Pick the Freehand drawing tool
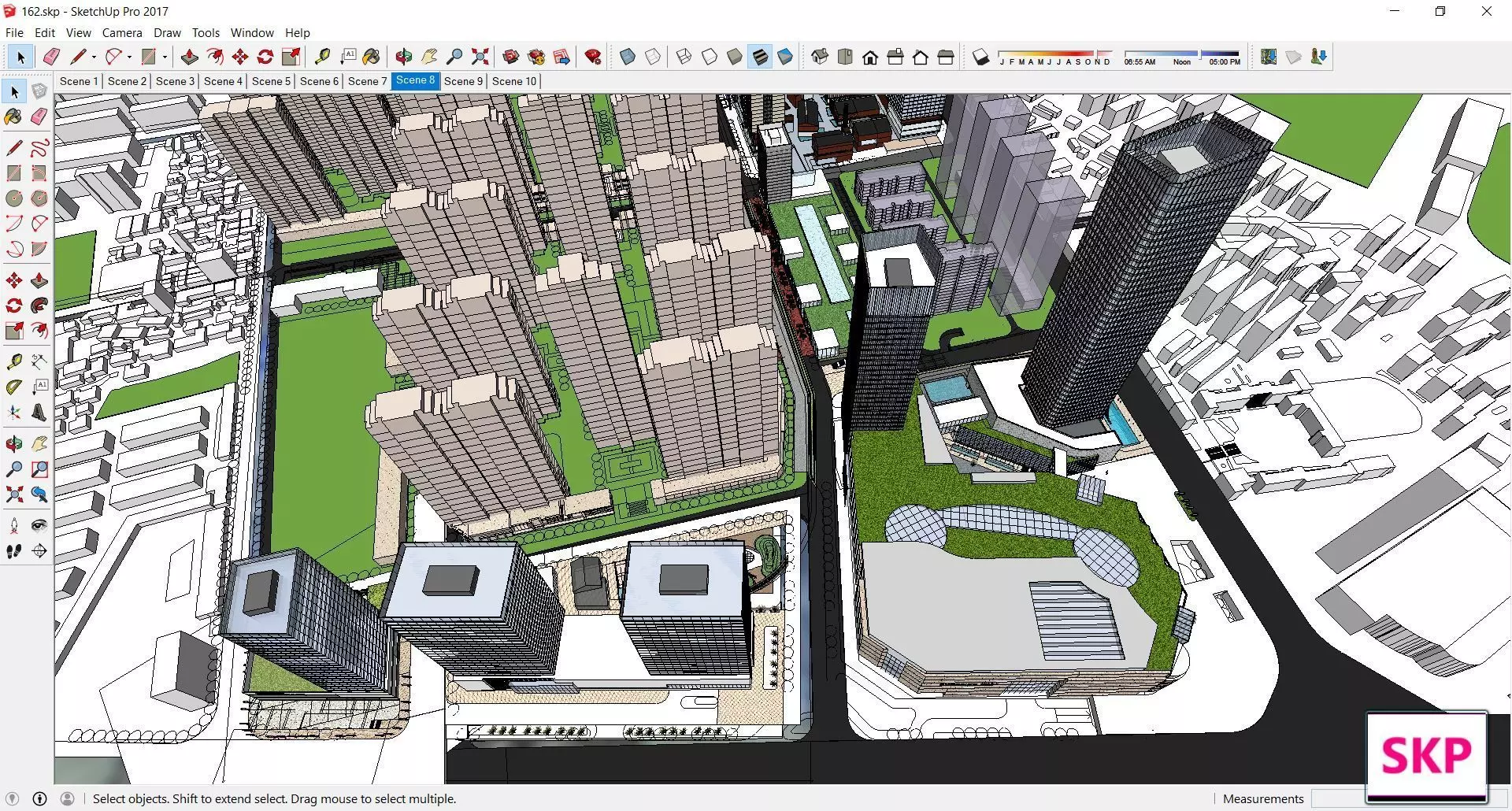1512x811 pixels. click(x=39, y=147)
